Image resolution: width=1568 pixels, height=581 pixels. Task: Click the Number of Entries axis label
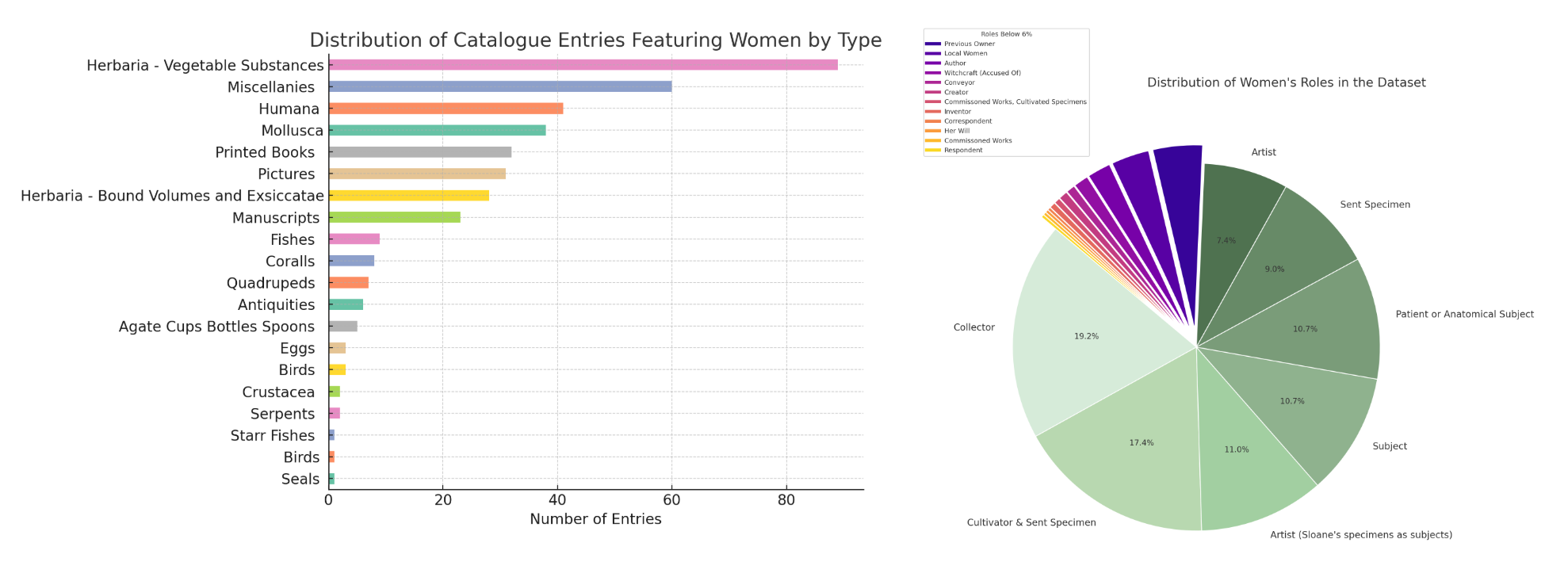tap(595, 519)
